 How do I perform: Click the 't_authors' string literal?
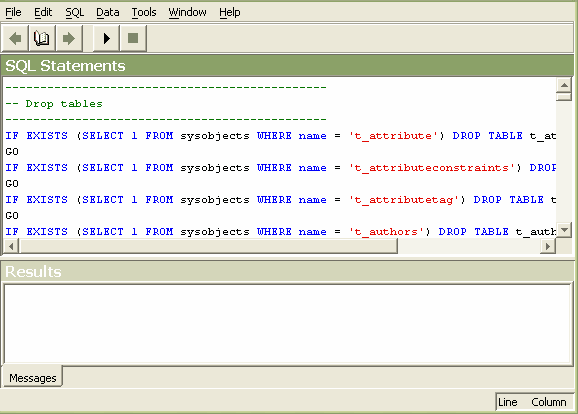click(386, 232)
